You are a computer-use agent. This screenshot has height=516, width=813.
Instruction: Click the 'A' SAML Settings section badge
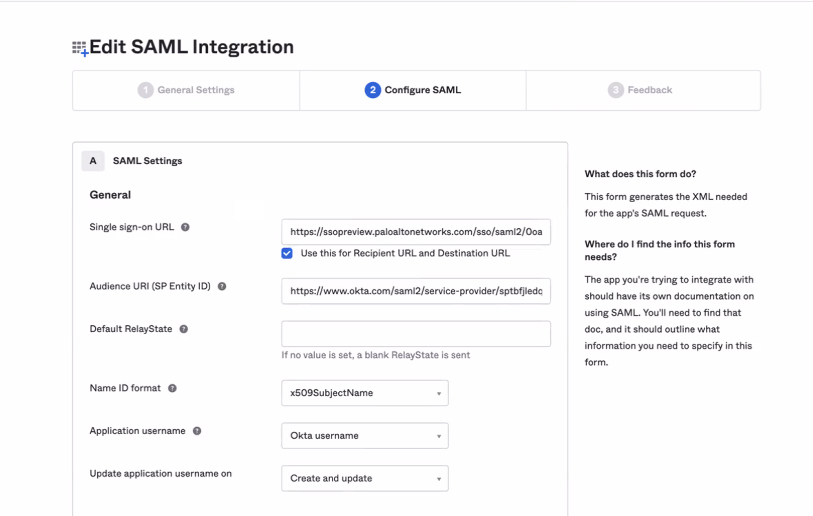point(93,161)
